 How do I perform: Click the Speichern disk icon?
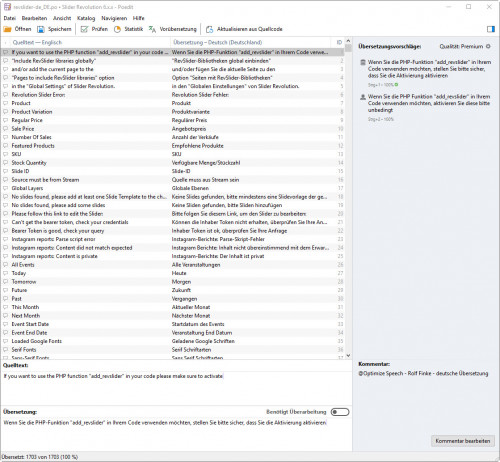pos(41,29)
